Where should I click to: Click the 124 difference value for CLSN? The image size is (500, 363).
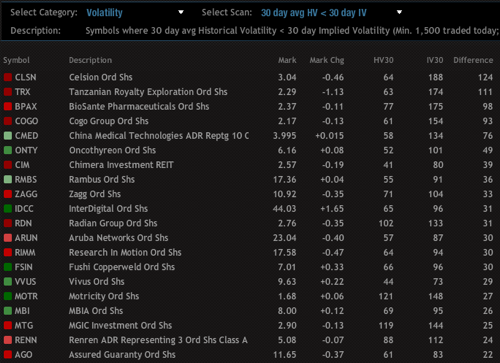click(485, 77)
